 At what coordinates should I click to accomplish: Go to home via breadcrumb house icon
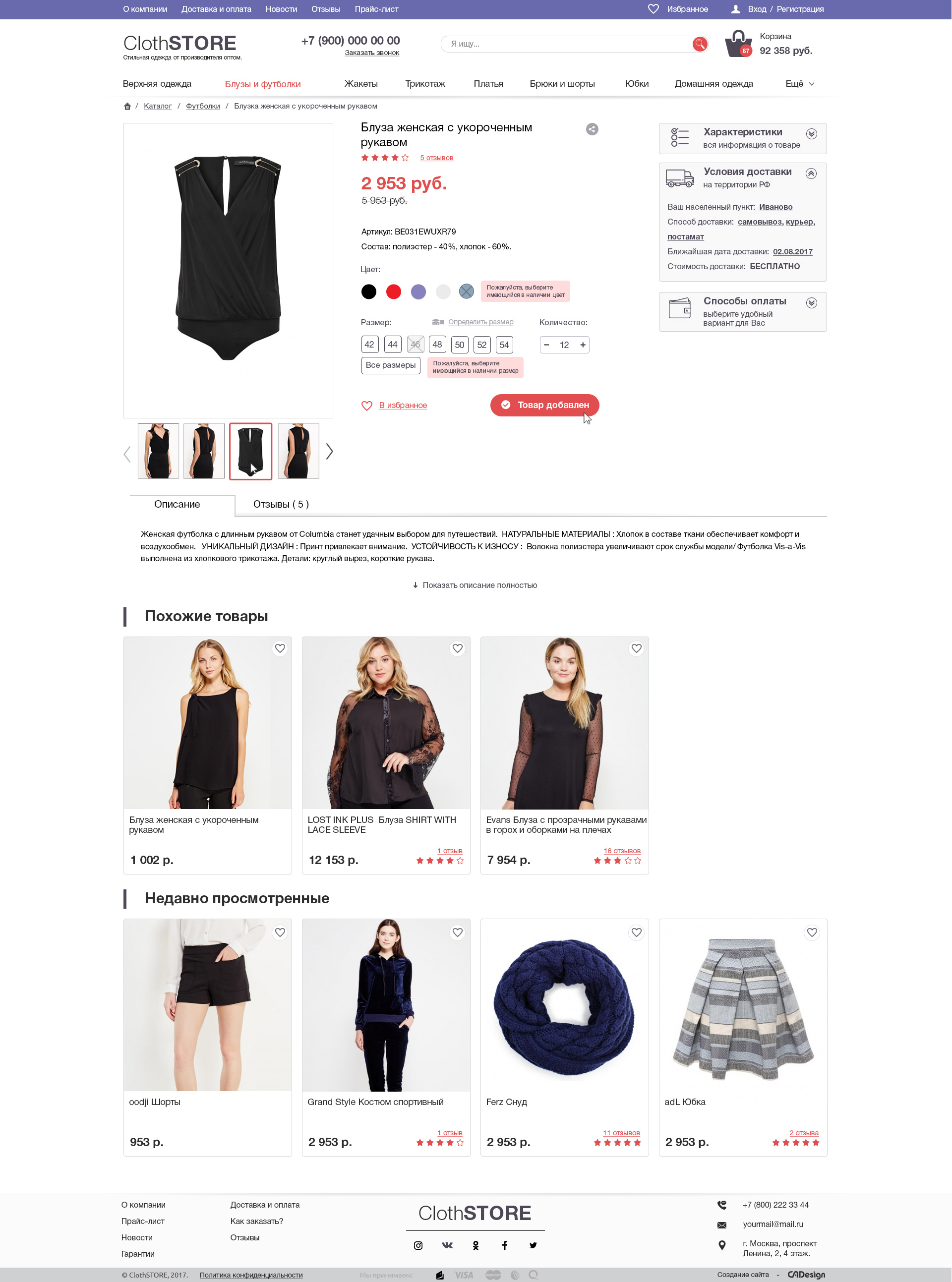[127, 106]
